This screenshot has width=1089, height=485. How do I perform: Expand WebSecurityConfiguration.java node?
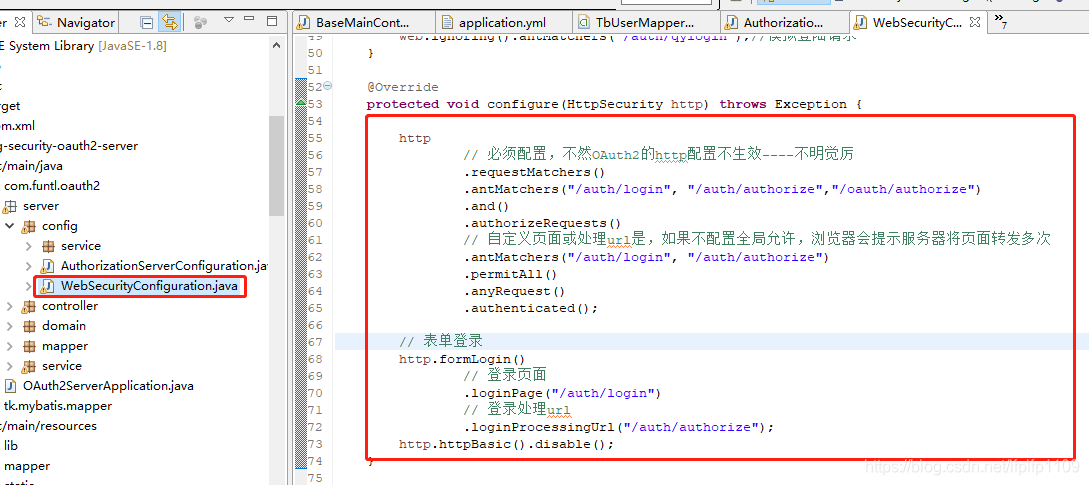coord(28,286)
